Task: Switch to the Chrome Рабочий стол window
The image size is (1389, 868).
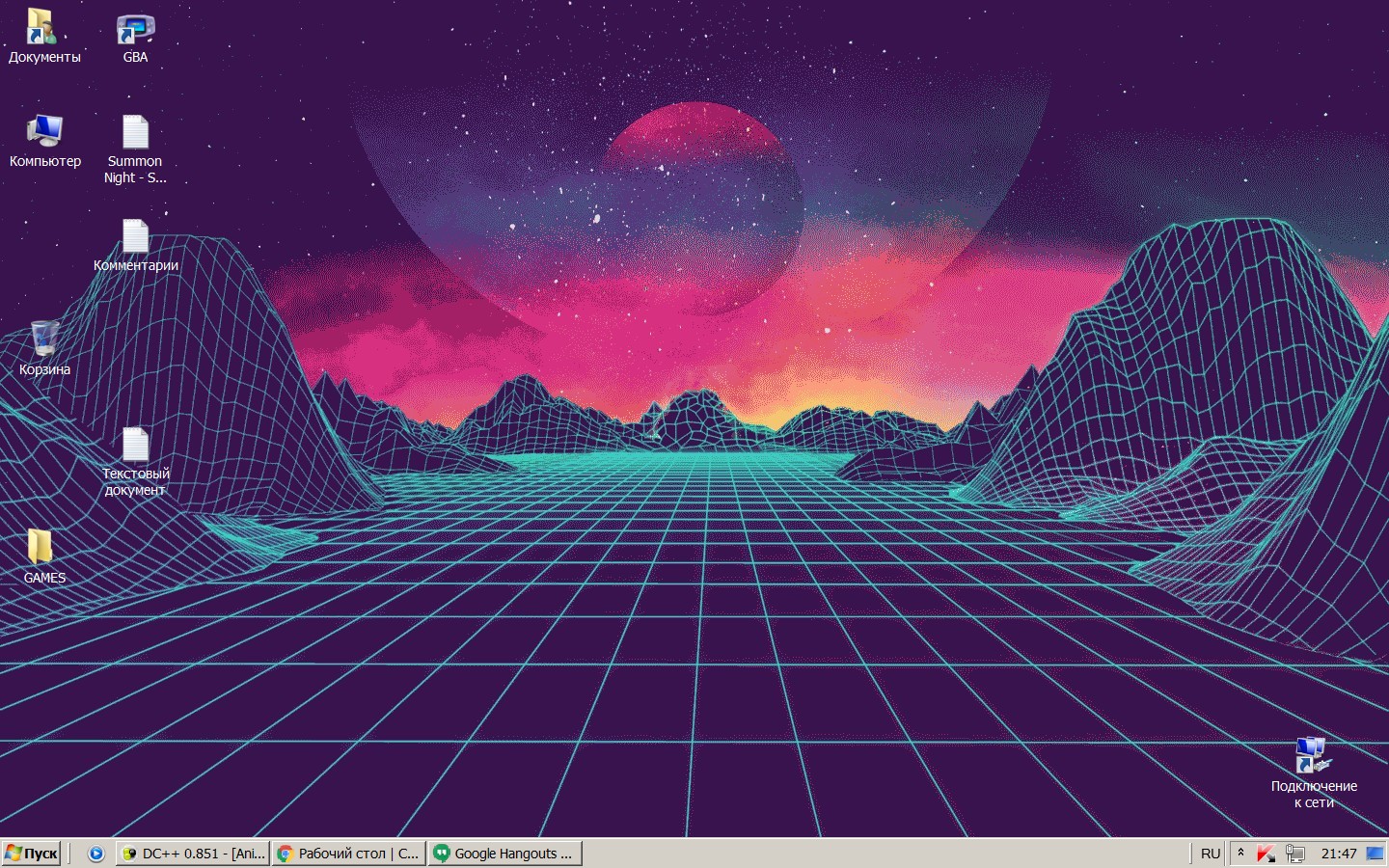Action: point(348,854)
